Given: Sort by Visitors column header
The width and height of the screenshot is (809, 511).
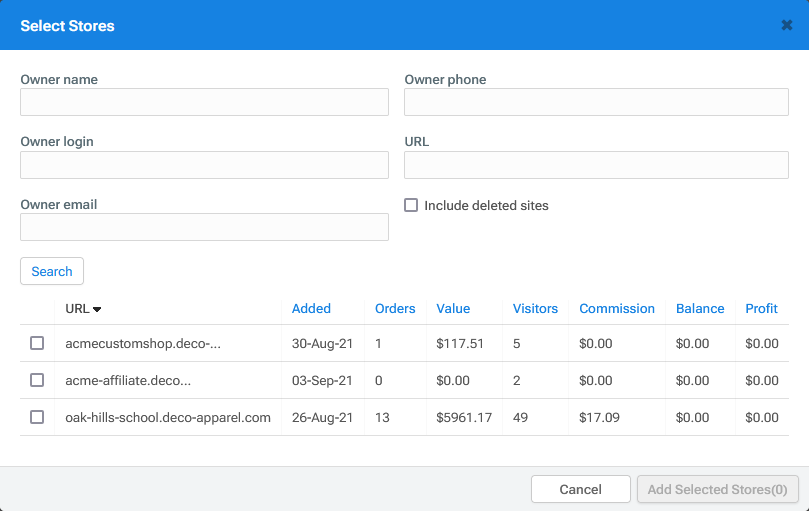Looking at the screenshot, I should pos(535,308).
